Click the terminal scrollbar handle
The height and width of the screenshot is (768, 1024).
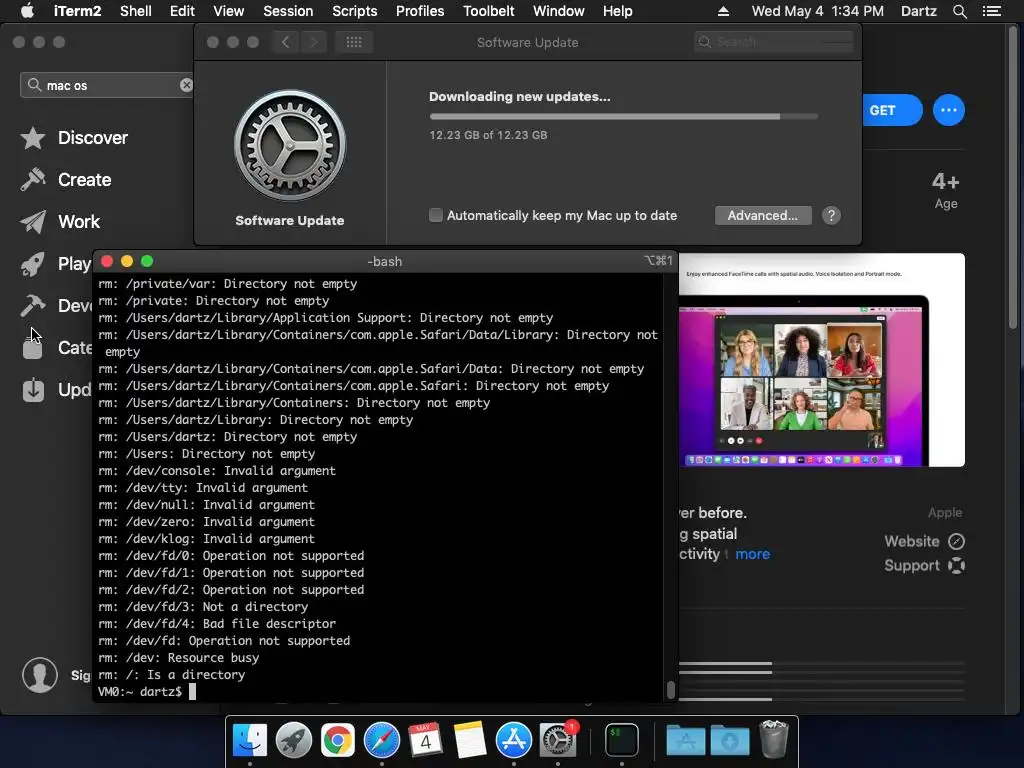[670, 690]
